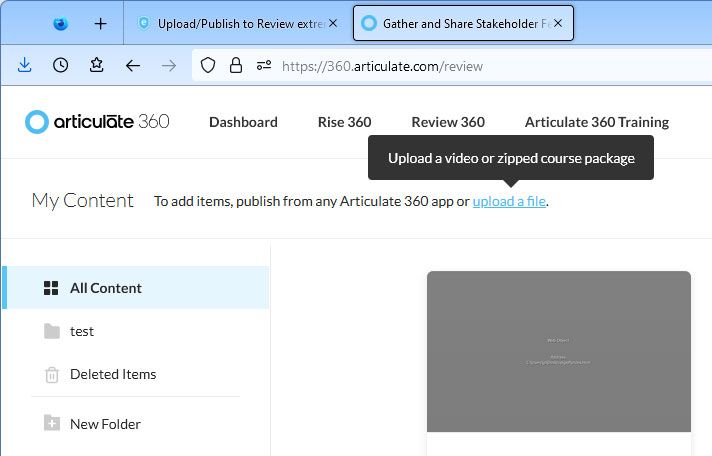Screen dimensions: 712x456
Task: Close the Gather and Share Stakeholder tab
Action: (558, 23)
